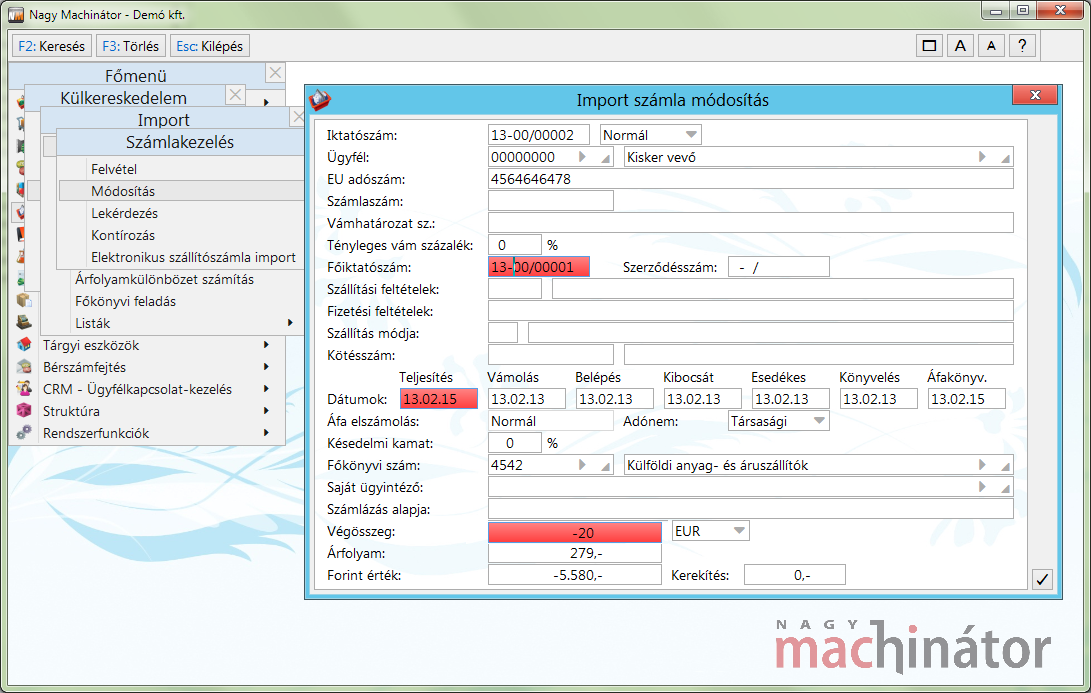1091x693 pixels.
Task: Click the Import számla módosítás dialog title icon
Action: pos(320,100)
